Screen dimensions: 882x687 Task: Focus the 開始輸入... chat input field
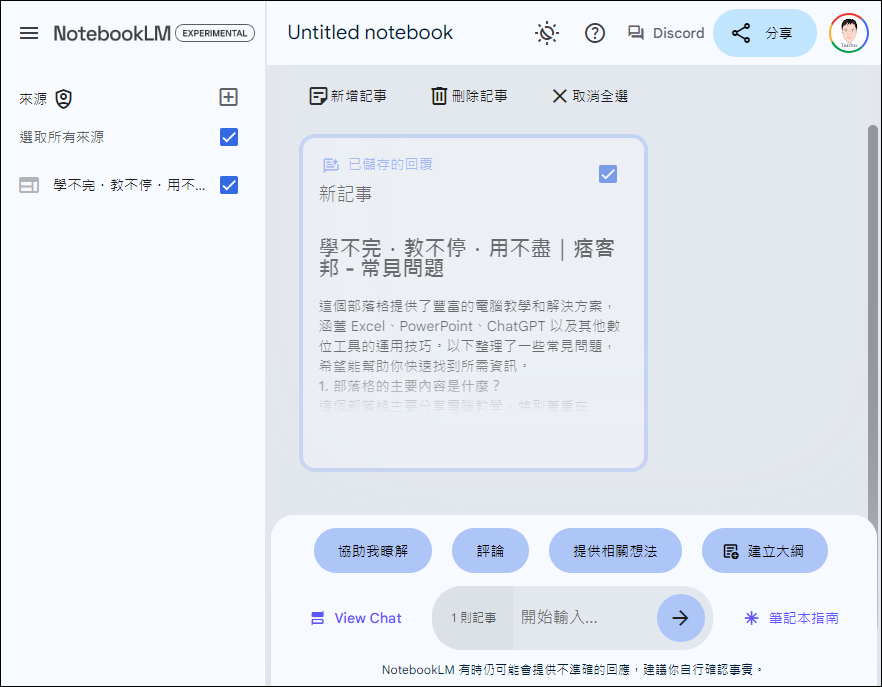584,618
